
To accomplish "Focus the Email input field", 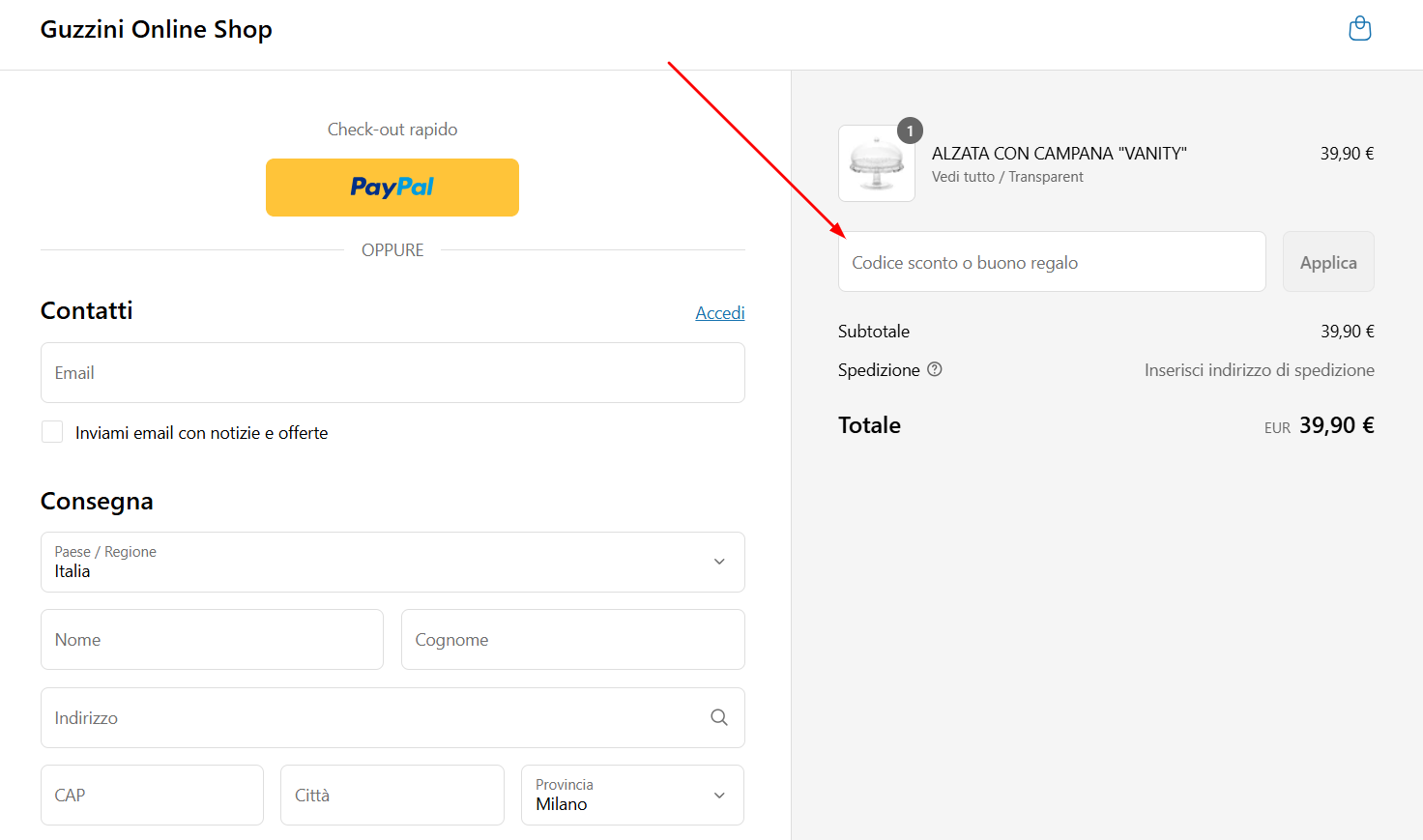I will (x=392, y=373).
